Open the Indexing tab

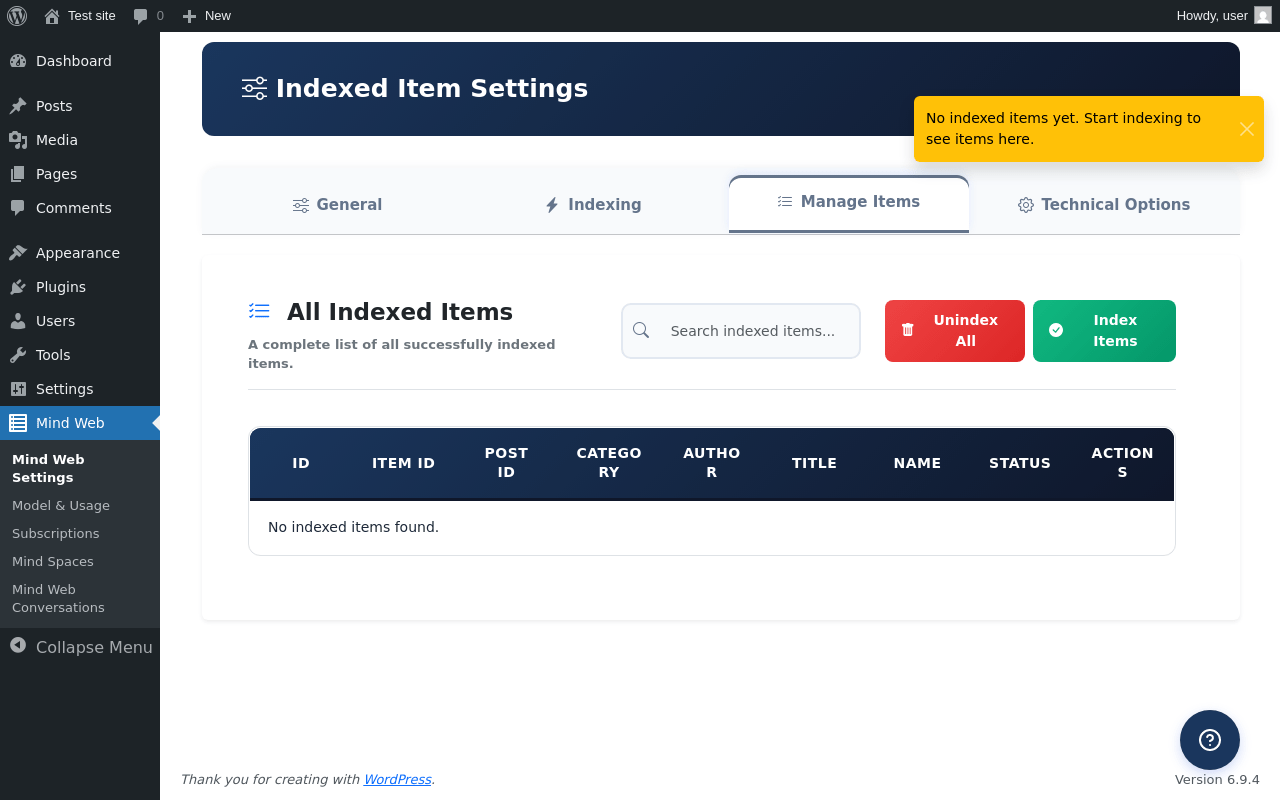[x=593, y=205]
